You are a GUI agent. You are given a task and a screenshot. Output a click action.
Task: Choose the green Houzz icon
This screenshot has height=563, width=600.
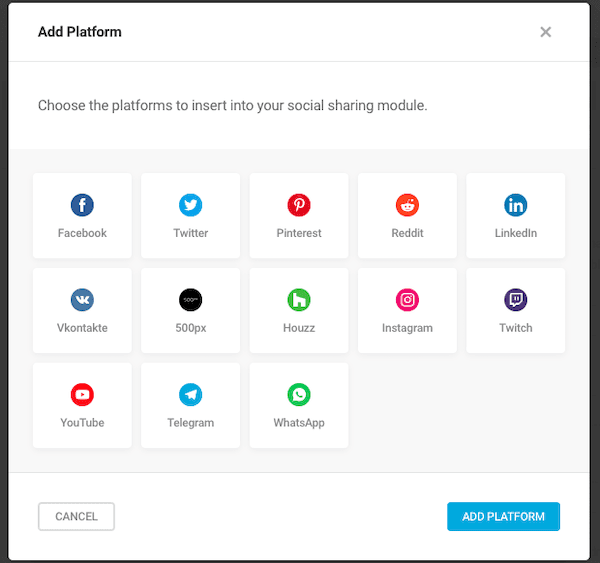coord(299,299)
